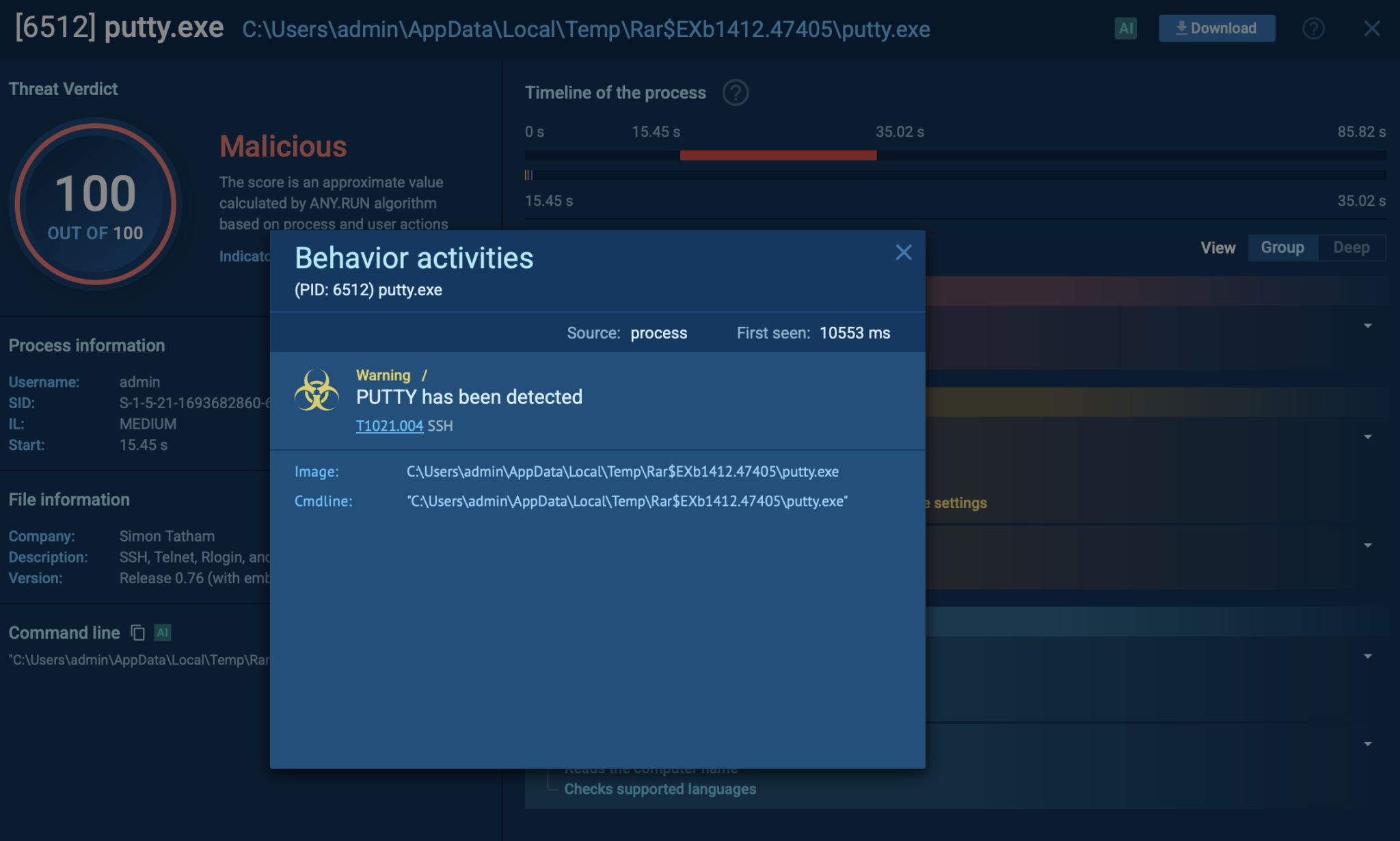
Task: Select the Checks supported languages entry
Action: pyautogui.click(x=660, y=789)
